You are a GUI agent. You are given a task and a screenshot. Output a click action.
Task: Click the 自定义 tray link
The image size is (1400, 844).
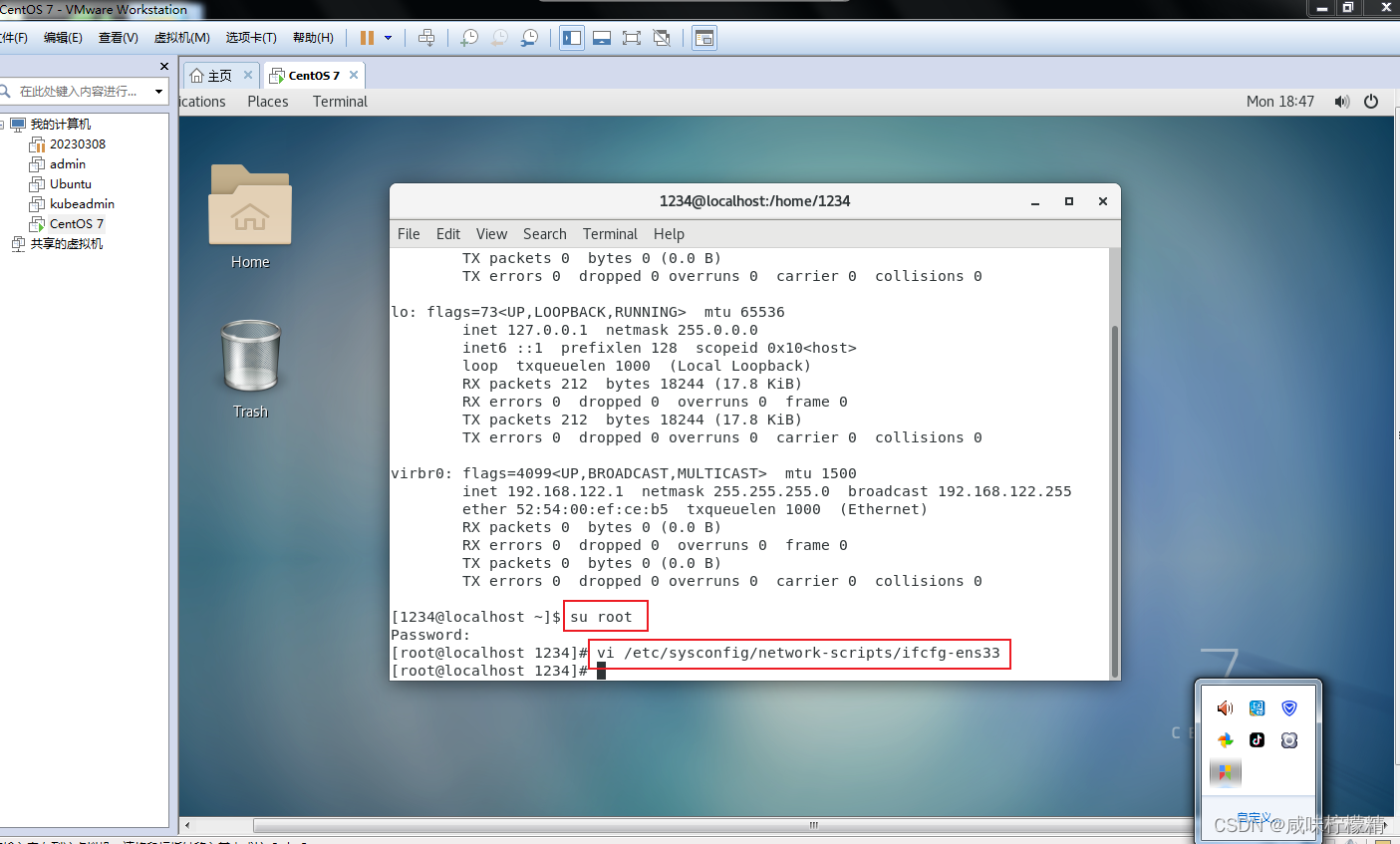pos(1254,817)
